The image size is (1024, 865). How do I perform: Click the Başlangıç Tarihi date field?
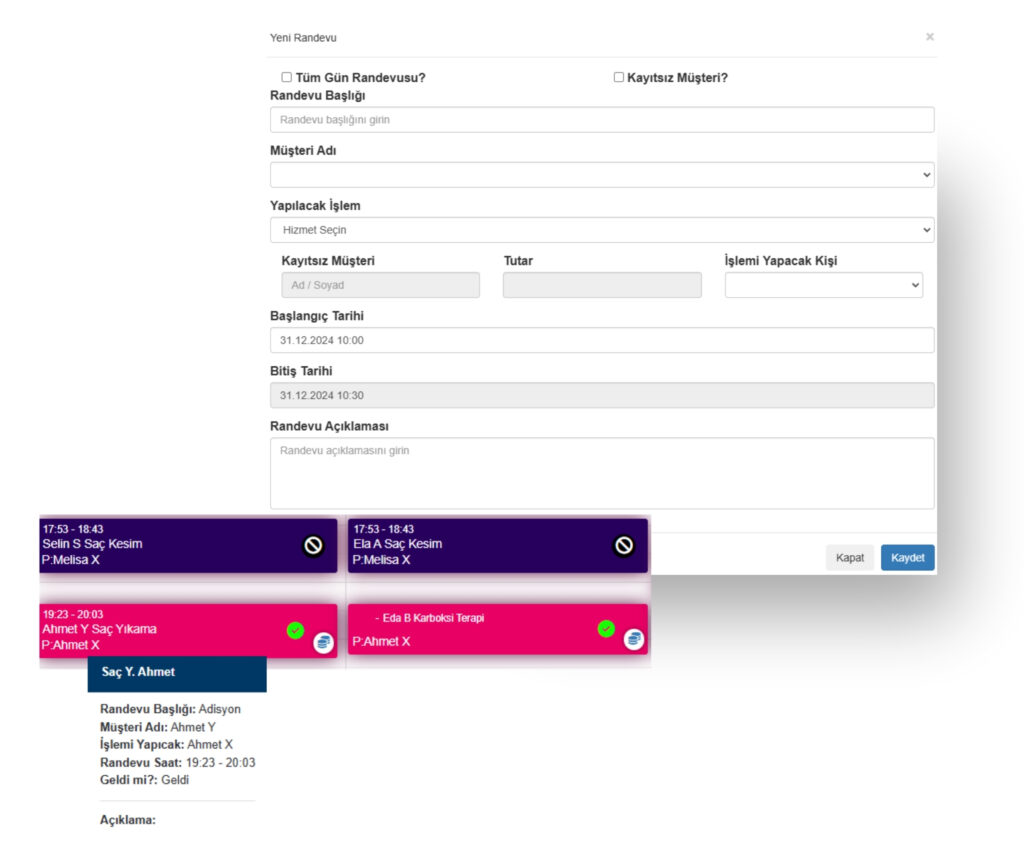tap(601, 340)
